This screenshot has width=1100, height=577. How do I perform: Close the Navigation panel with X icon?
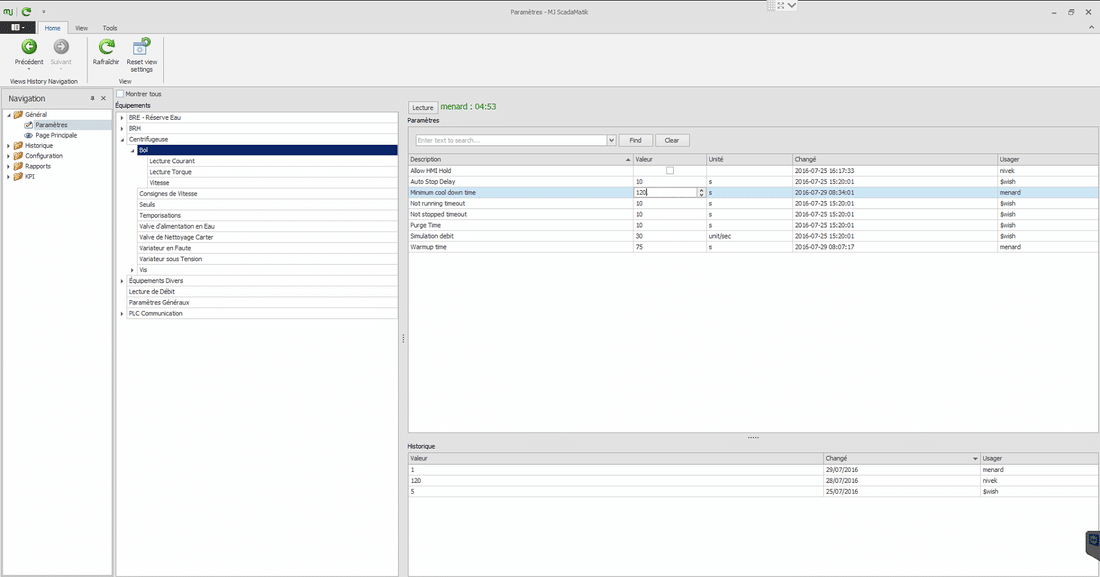103,99
